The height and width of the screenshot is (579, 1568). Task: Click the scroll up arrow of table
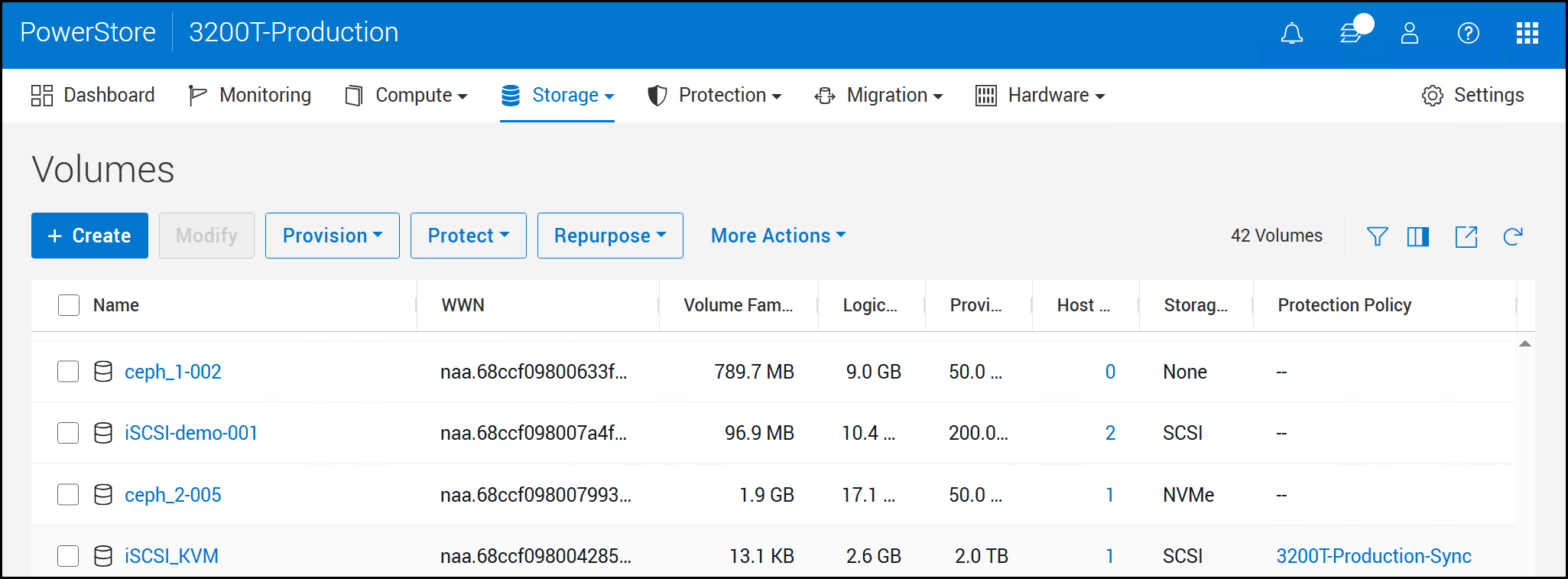pos(1525,344)
